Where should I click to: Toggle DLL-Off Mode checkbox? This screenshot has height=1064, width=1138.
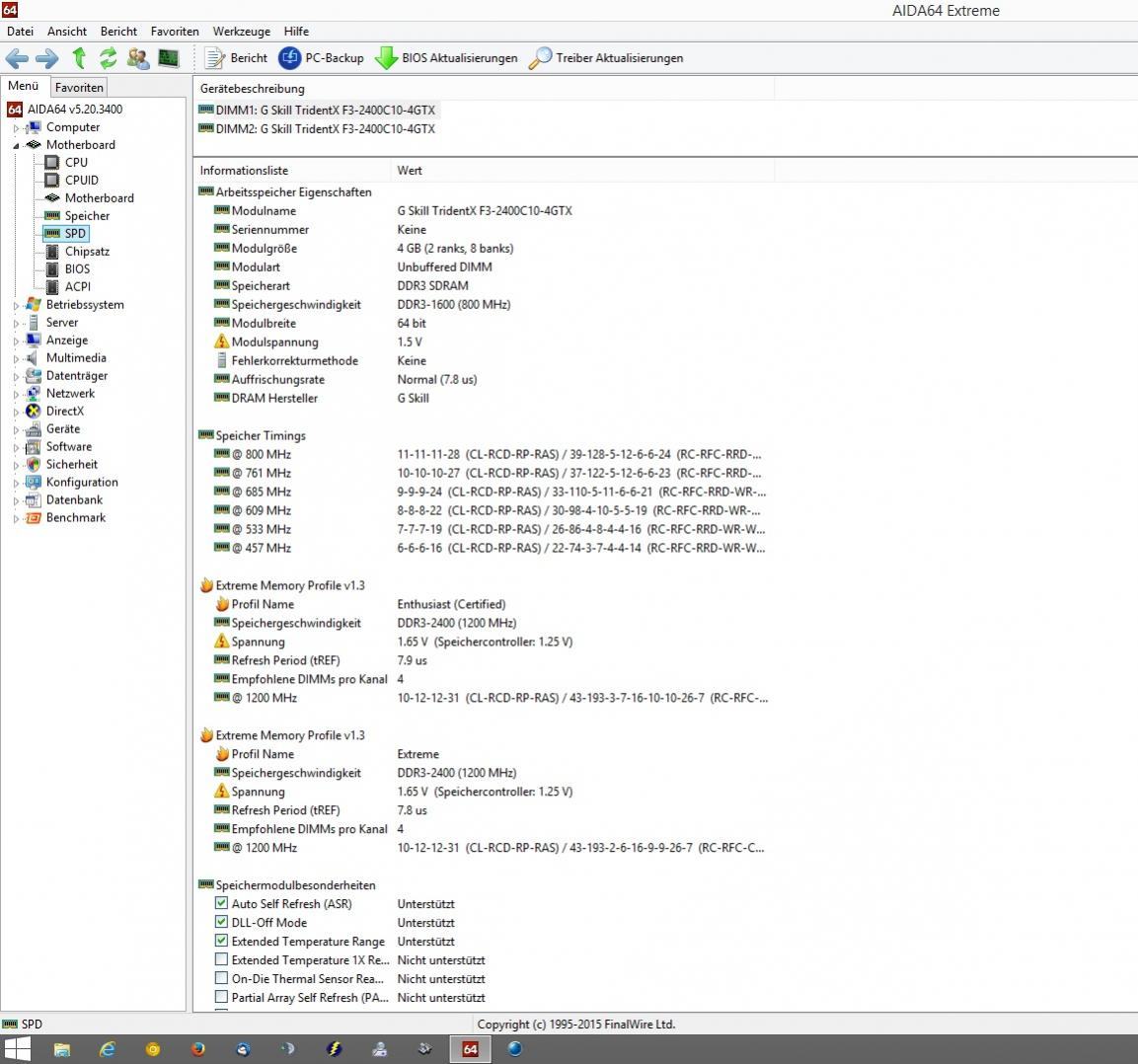pos(221,922)
